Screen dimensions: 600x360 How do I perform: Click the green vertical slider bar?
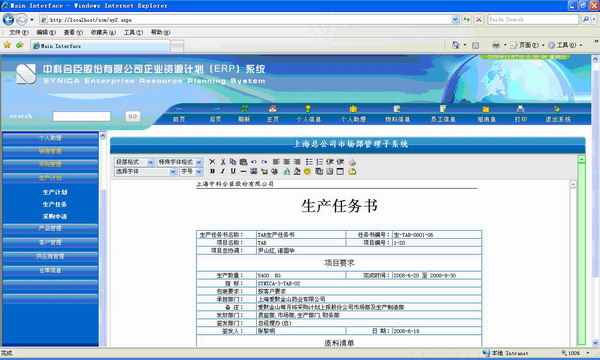pyautogui.click(x=582, y=251)
